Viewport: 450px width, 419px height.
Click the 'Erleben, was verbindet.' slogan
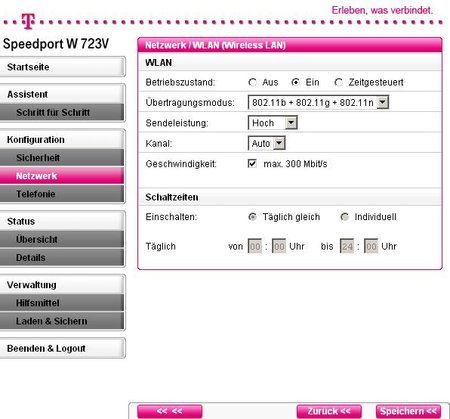pos(382,10)
